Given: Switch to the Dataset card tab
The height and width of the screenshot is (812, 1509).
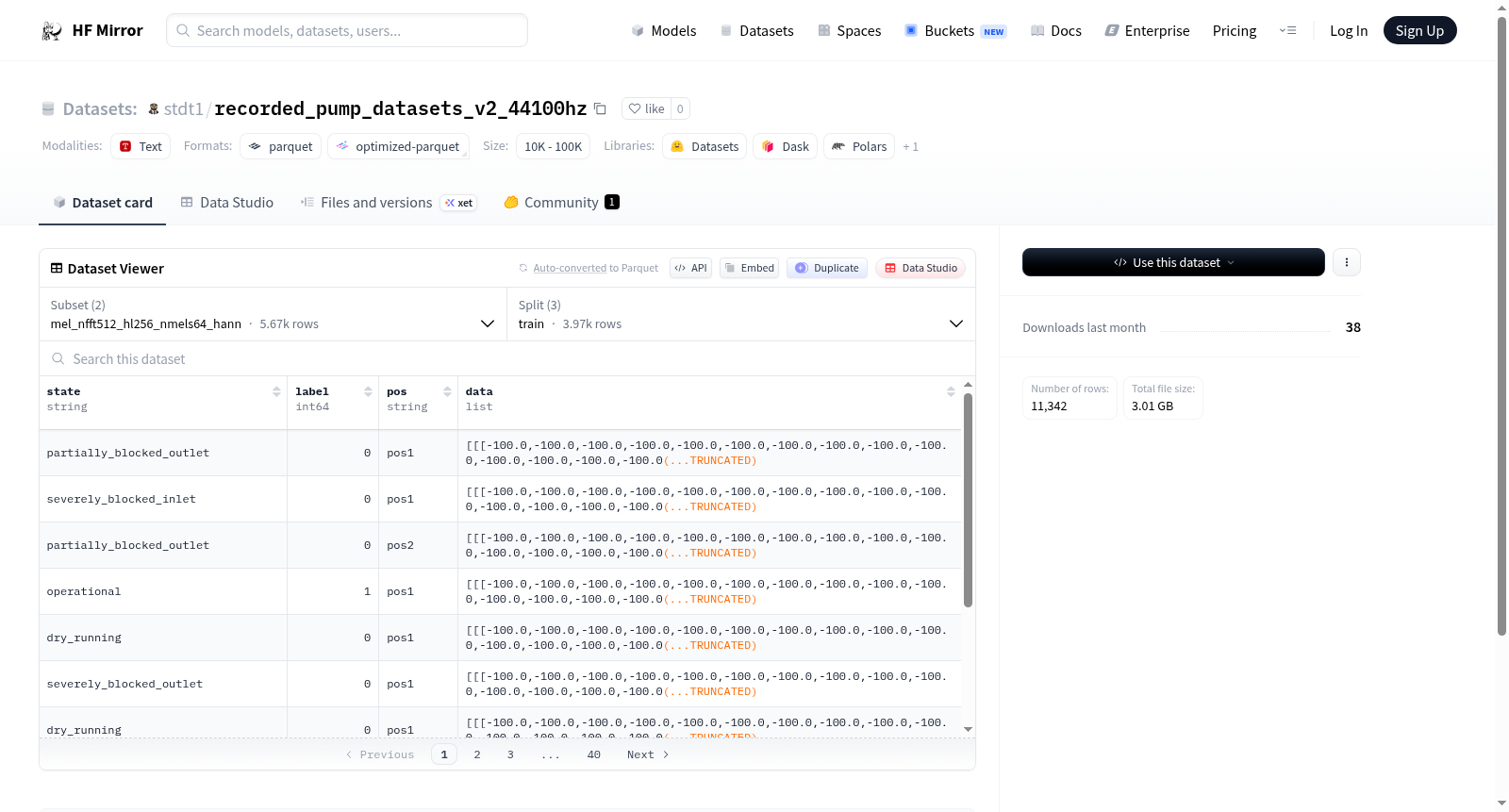Looking at the screenshot, I should pyautogui.click(x=102, y=203).
